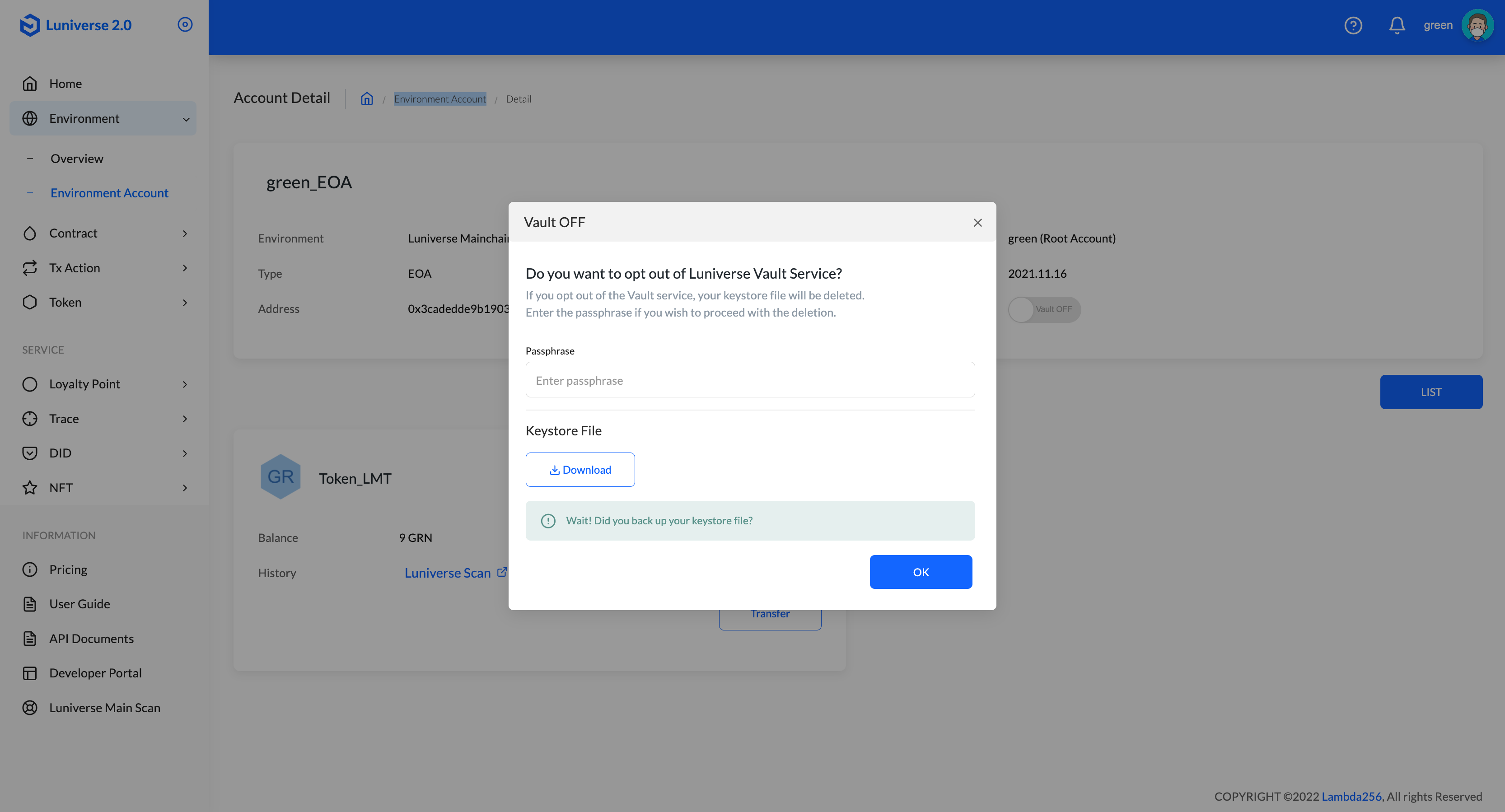Click the Environment globe icon
Screen dimensions: 1505x812
tap(30, 119)
